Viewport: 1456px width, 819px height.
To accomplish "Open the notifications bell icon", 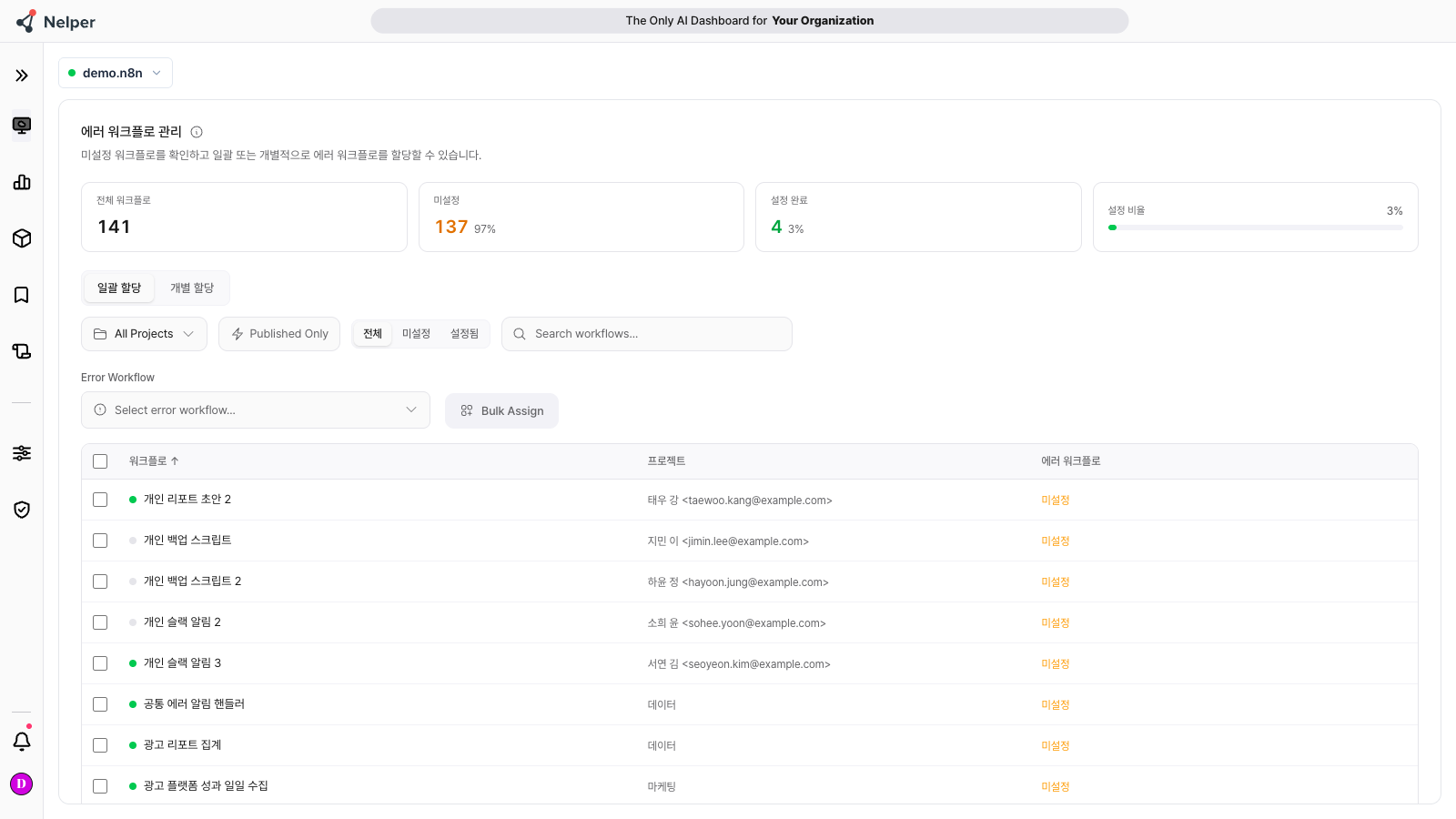I will 22,741.
